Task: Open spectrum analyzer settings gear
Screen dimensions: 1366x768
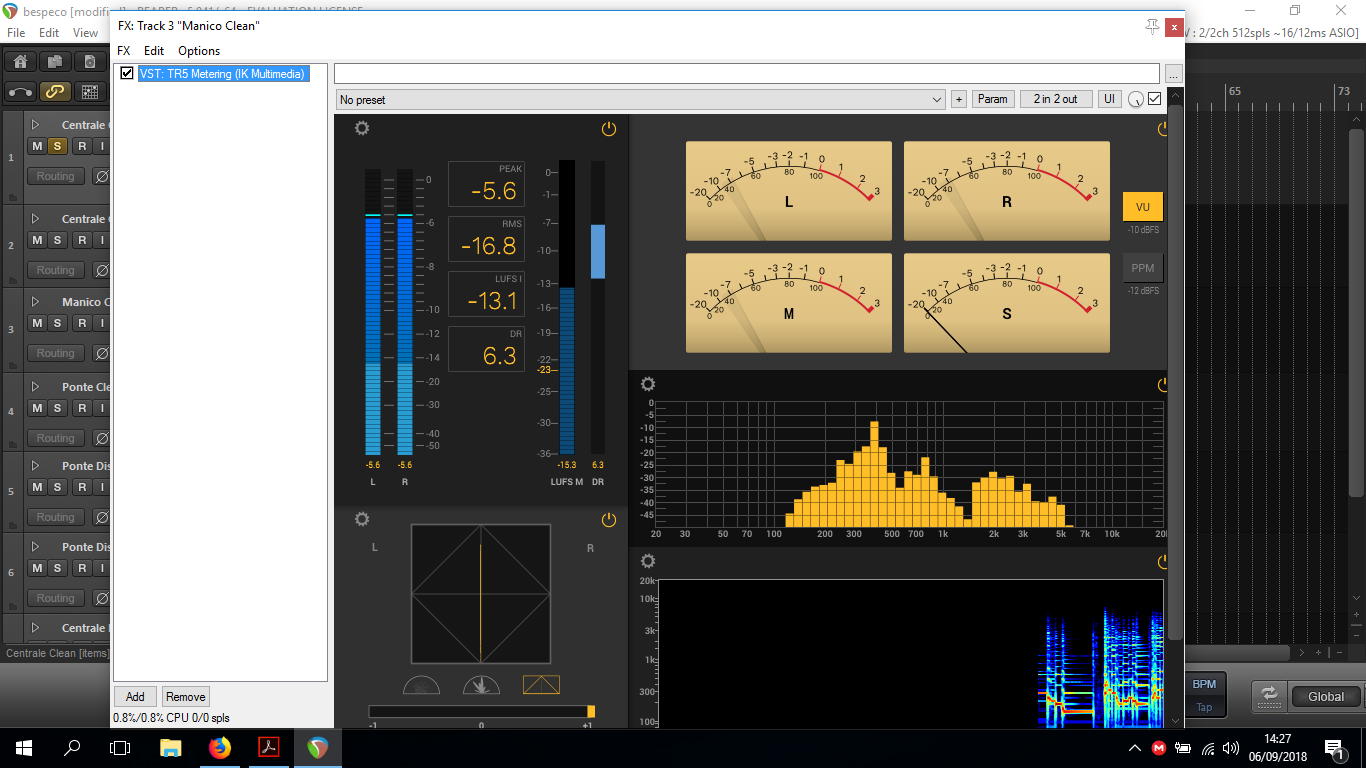Action: [x=648, y=384]
